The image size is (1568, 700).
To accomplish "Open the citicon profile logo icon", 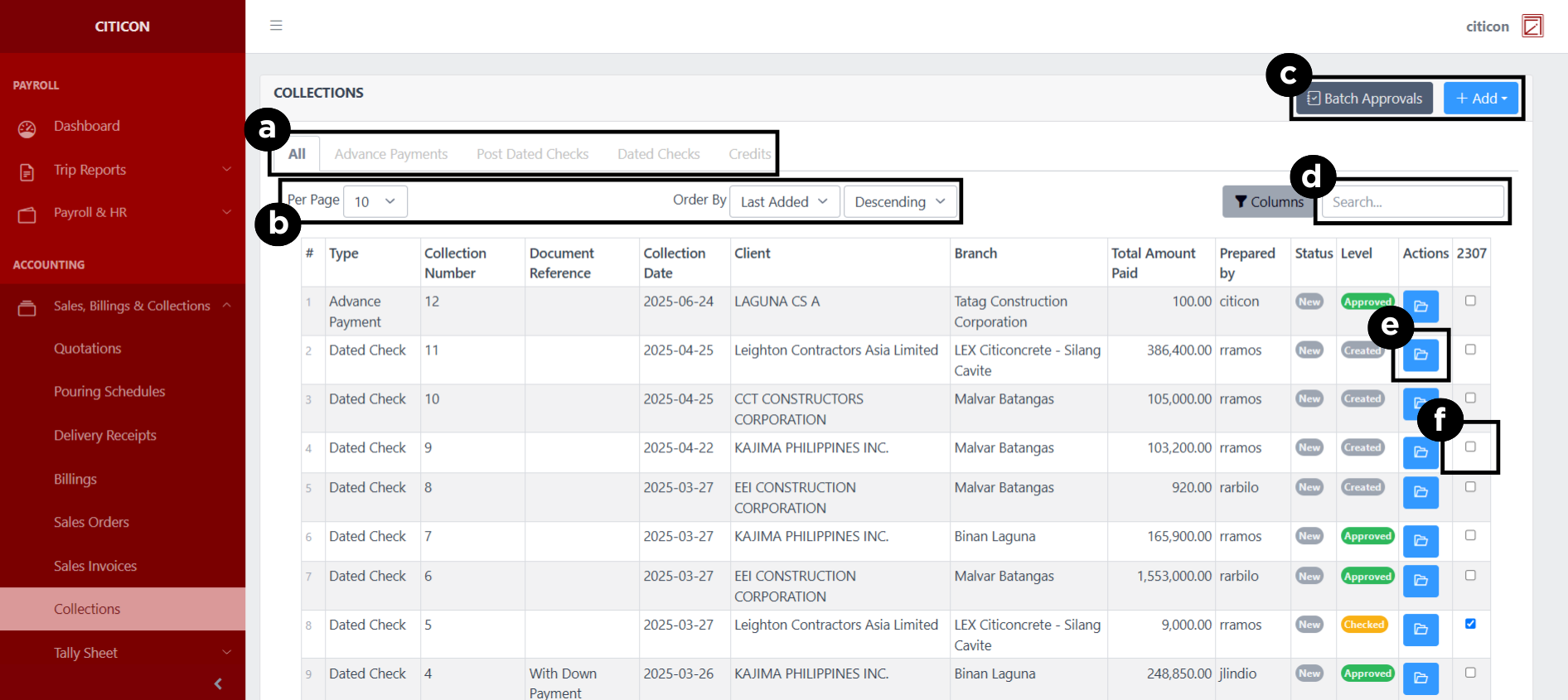I will click(x=1532, y=27).
